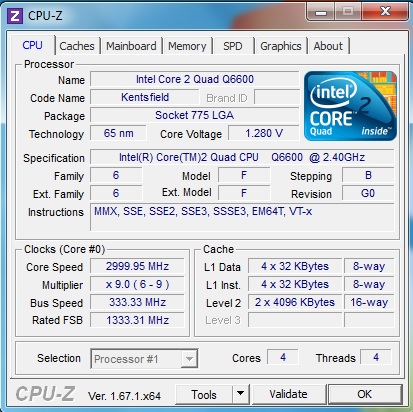Viewport: 413px width, 412px height.
Task: Open the Memory tab
Action: pos(187,46)
